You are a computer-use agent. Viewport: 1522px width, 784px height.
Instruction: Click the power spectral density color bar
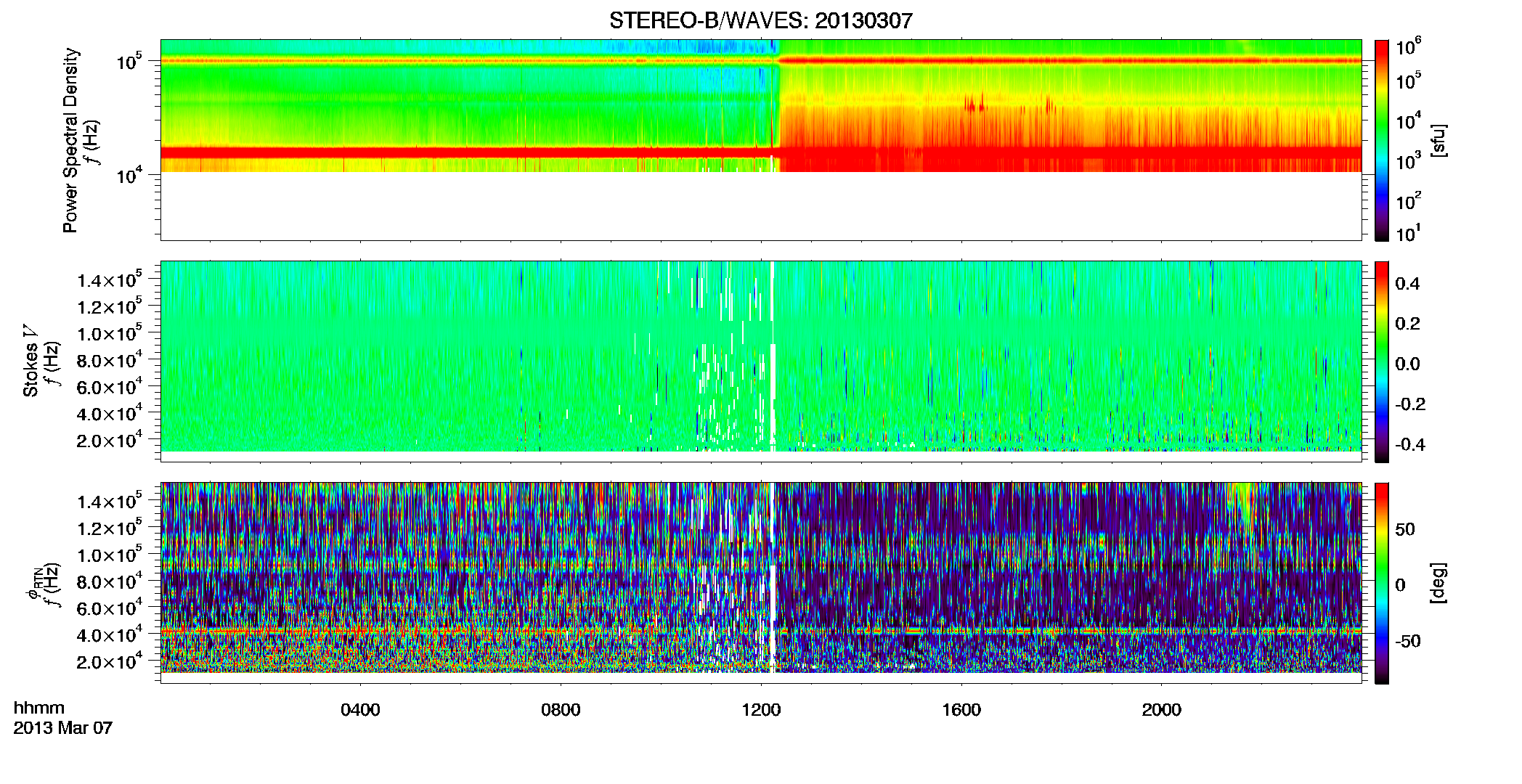point(1381,140)
